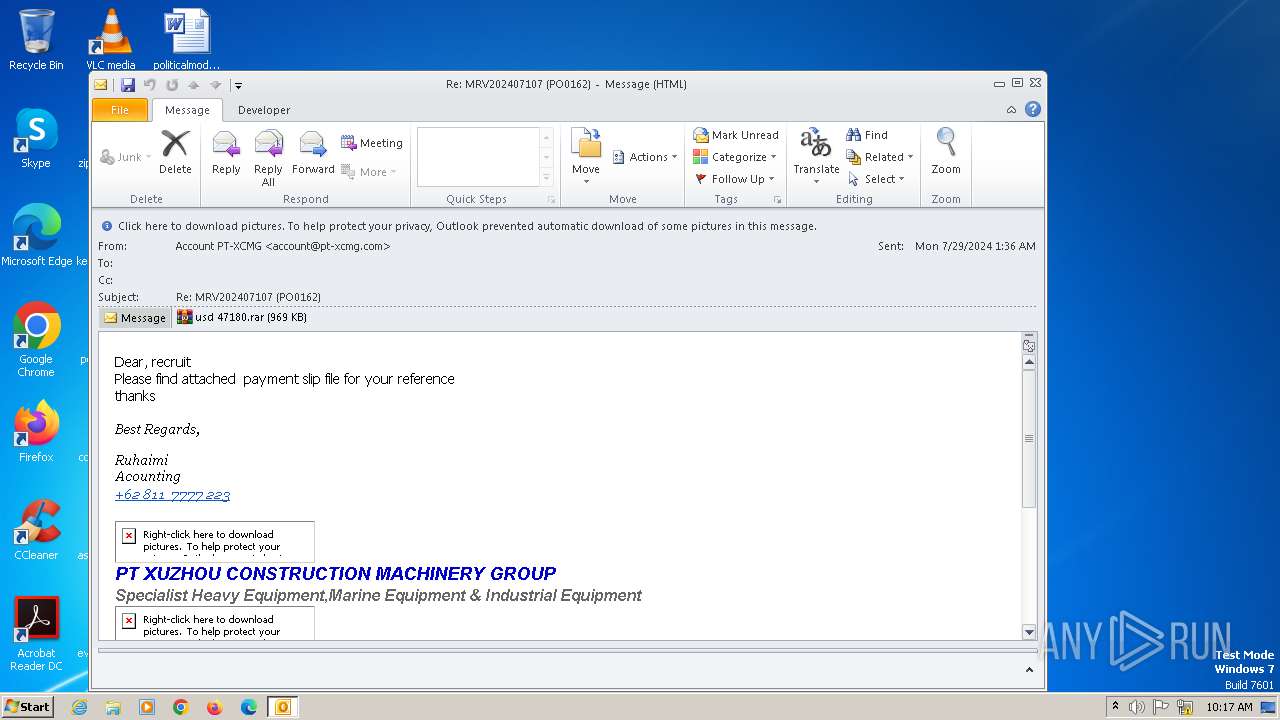Select the VLC media player desktop icon

coord(111,40)
